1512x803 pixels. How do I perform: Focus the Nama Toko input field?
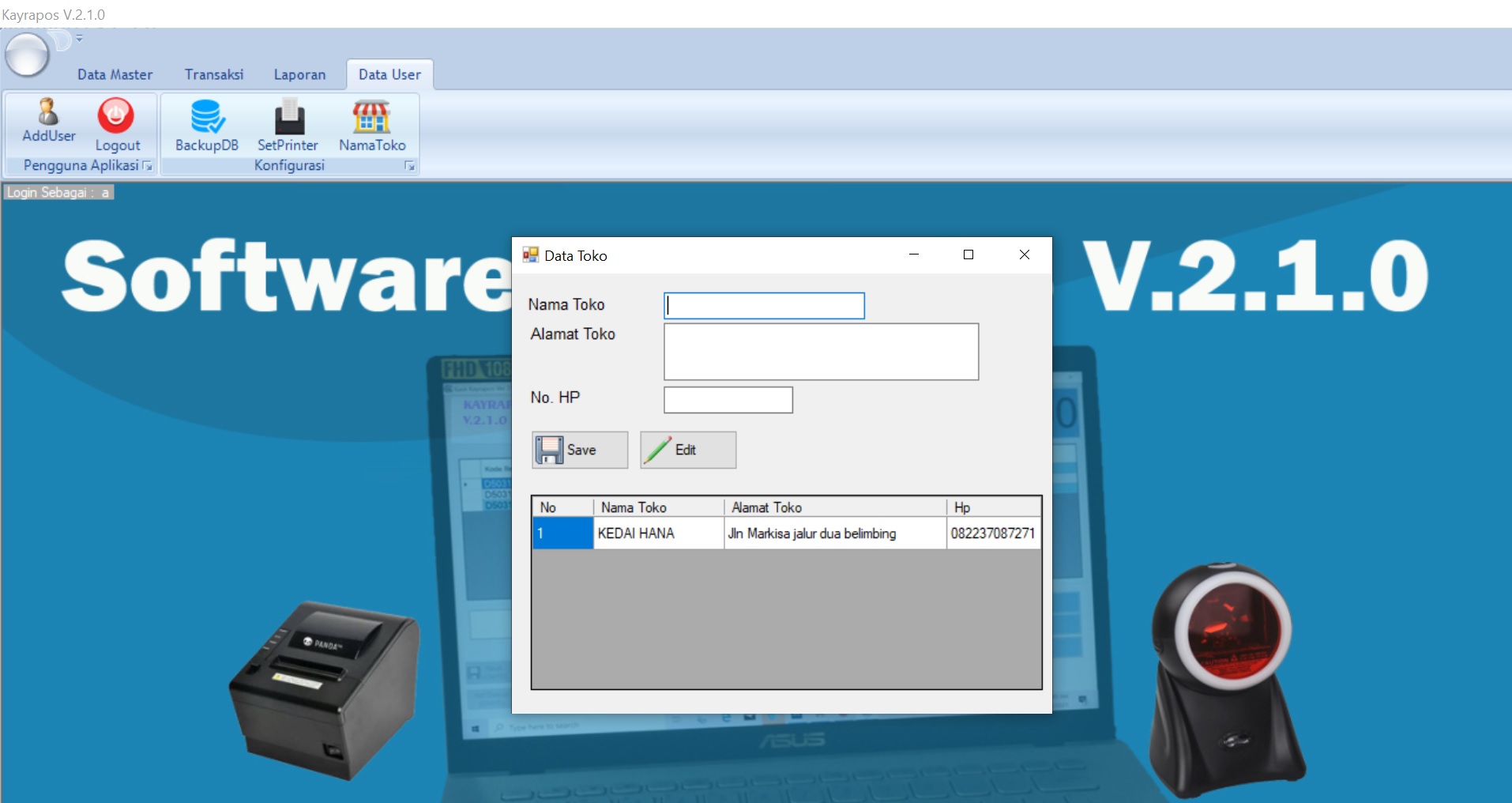tap(764, 306)
